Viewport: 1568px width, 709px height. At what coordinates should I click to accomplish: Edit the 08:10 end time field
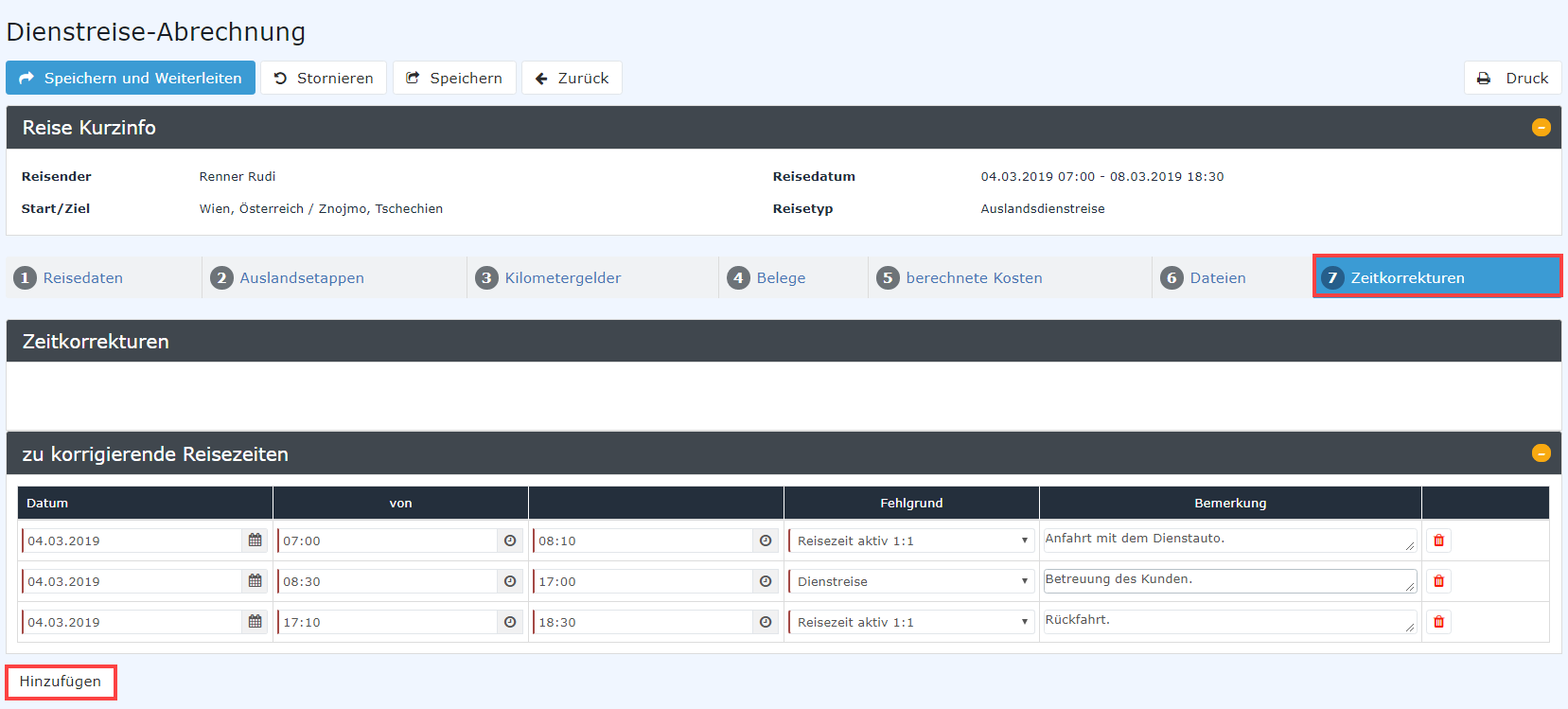coord(643,541)
